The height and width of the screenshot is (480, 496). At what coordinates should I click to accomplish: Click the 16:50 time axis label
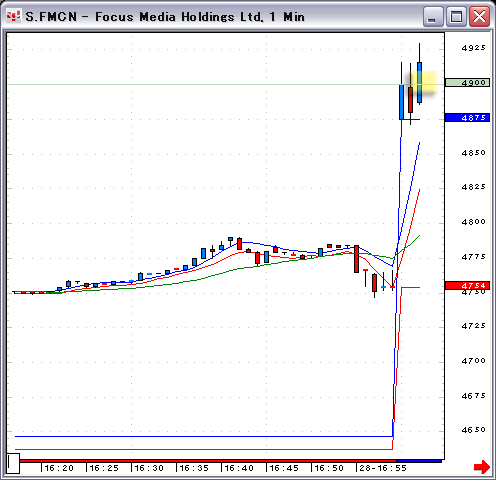[x=329, y=468]
